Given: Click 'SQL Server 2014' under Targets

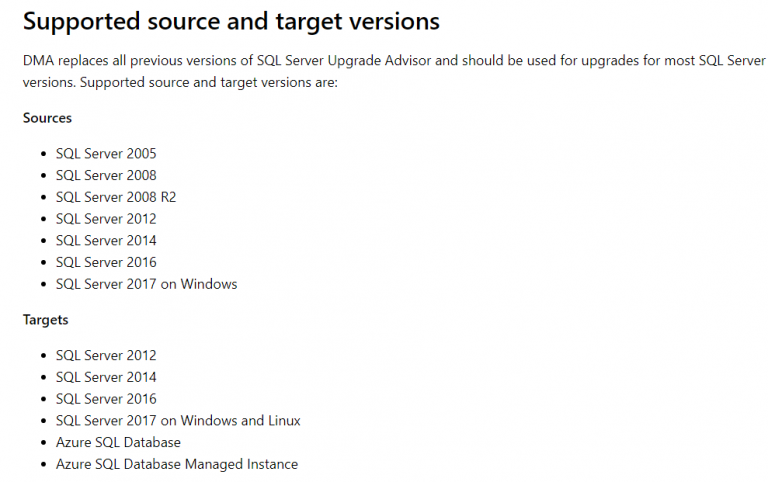Looking at the screenshot, I should click(x=106, y=378).
